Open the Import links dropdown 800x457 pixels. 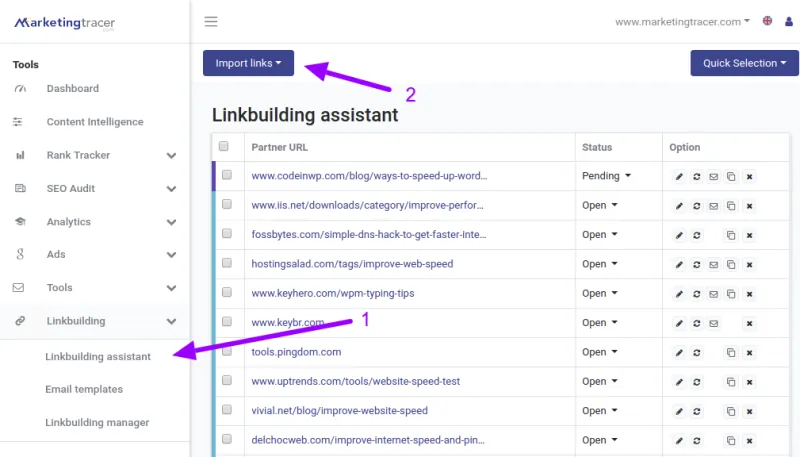click(x=248, y=63)
